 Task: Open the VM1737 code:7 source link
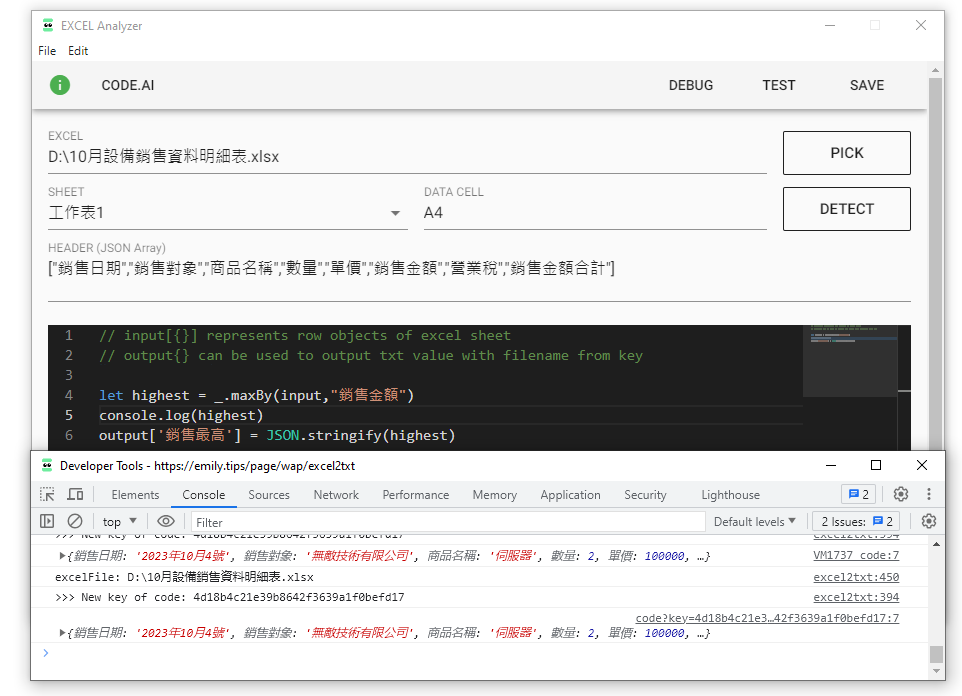coord(856,555)
